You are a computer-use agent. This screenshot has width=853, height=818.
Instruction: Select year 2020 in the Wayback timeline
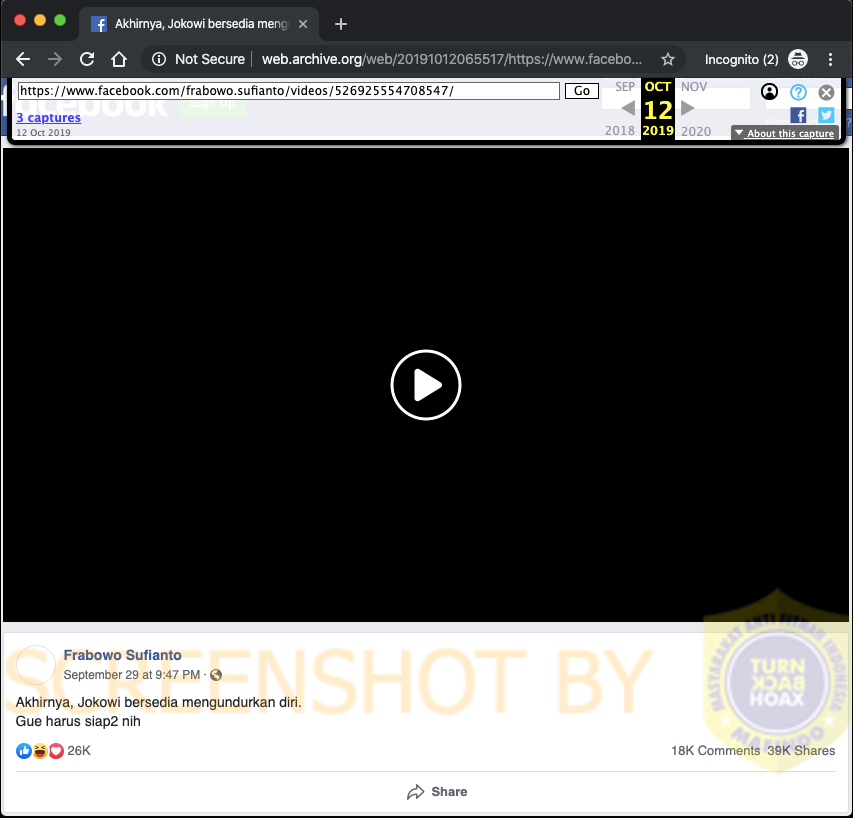click(696, 131)
